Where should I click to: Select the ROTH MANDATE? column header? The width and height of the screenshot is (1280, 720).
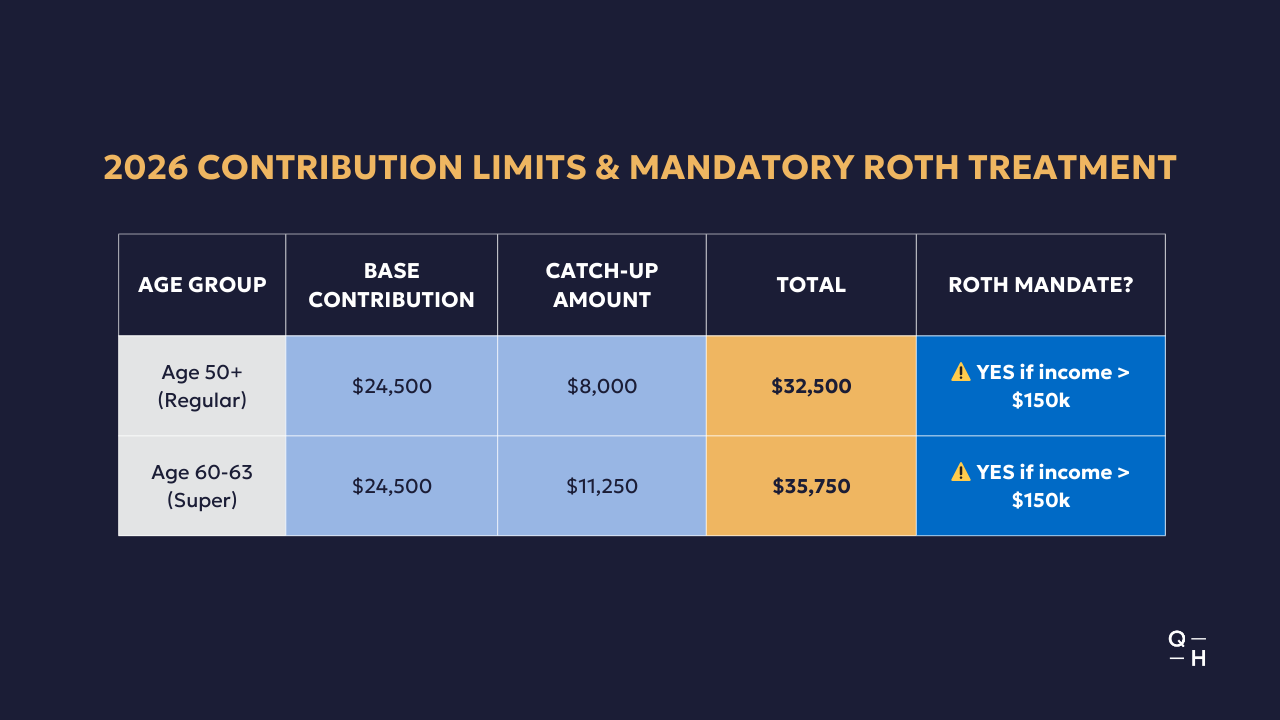coord(1040,285)
